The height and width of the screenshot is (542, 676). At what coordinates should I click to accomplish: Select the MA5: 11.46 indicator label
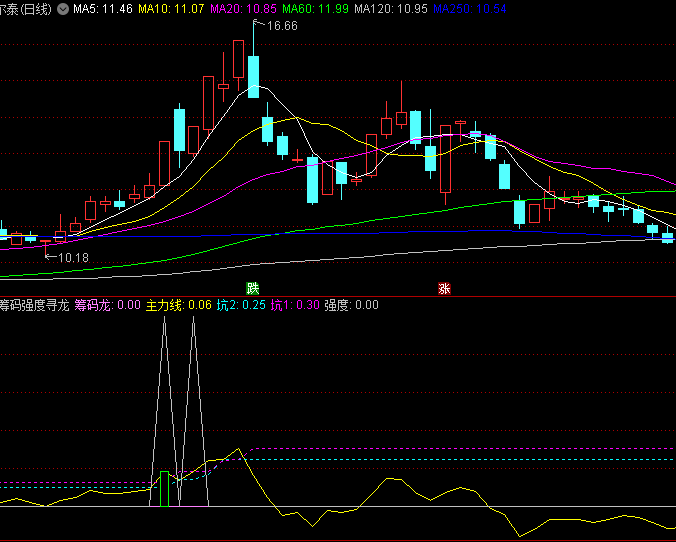point(103,8)
